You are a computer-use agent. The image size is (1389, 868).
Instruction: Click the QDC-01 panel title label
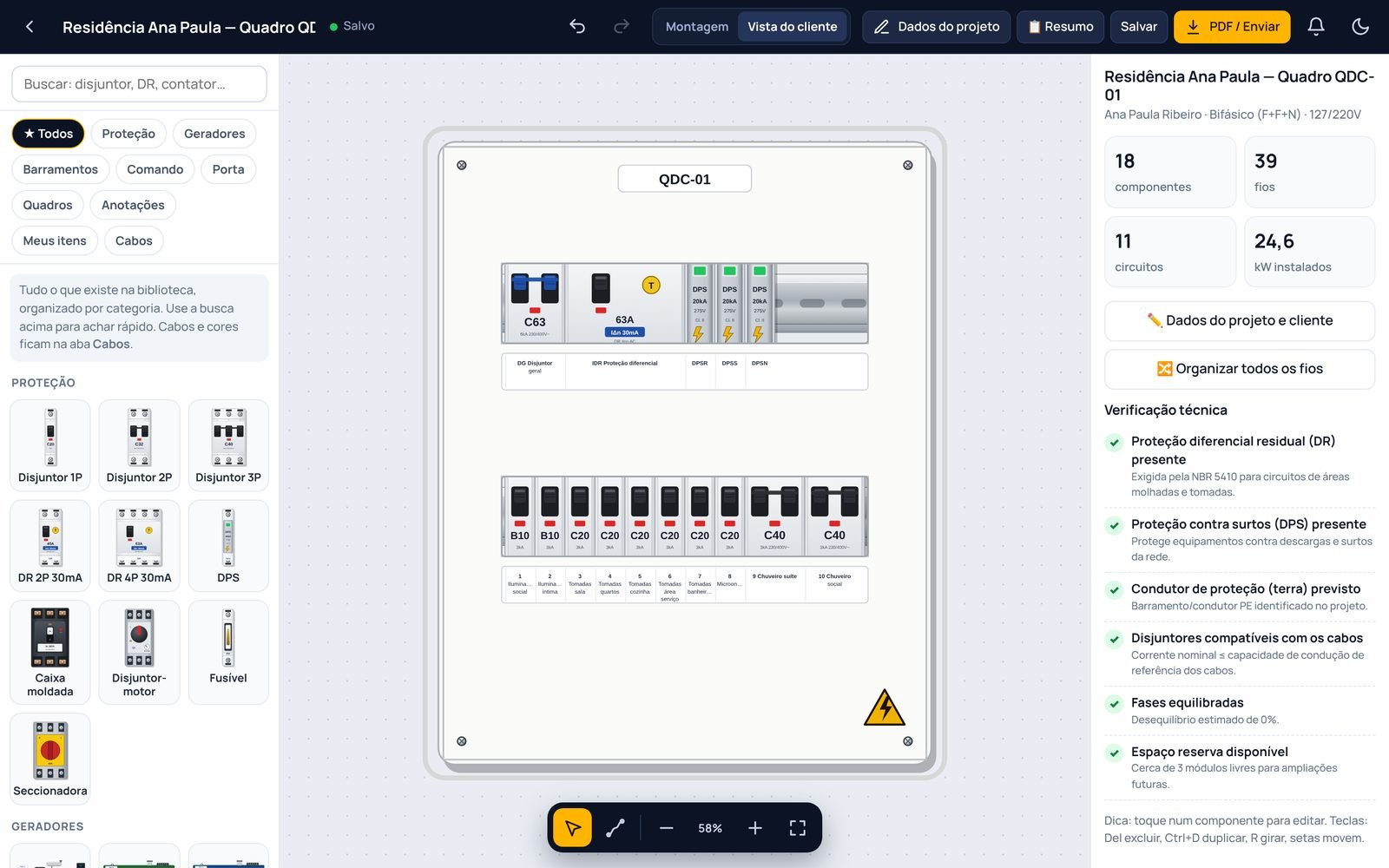(685, 179)
